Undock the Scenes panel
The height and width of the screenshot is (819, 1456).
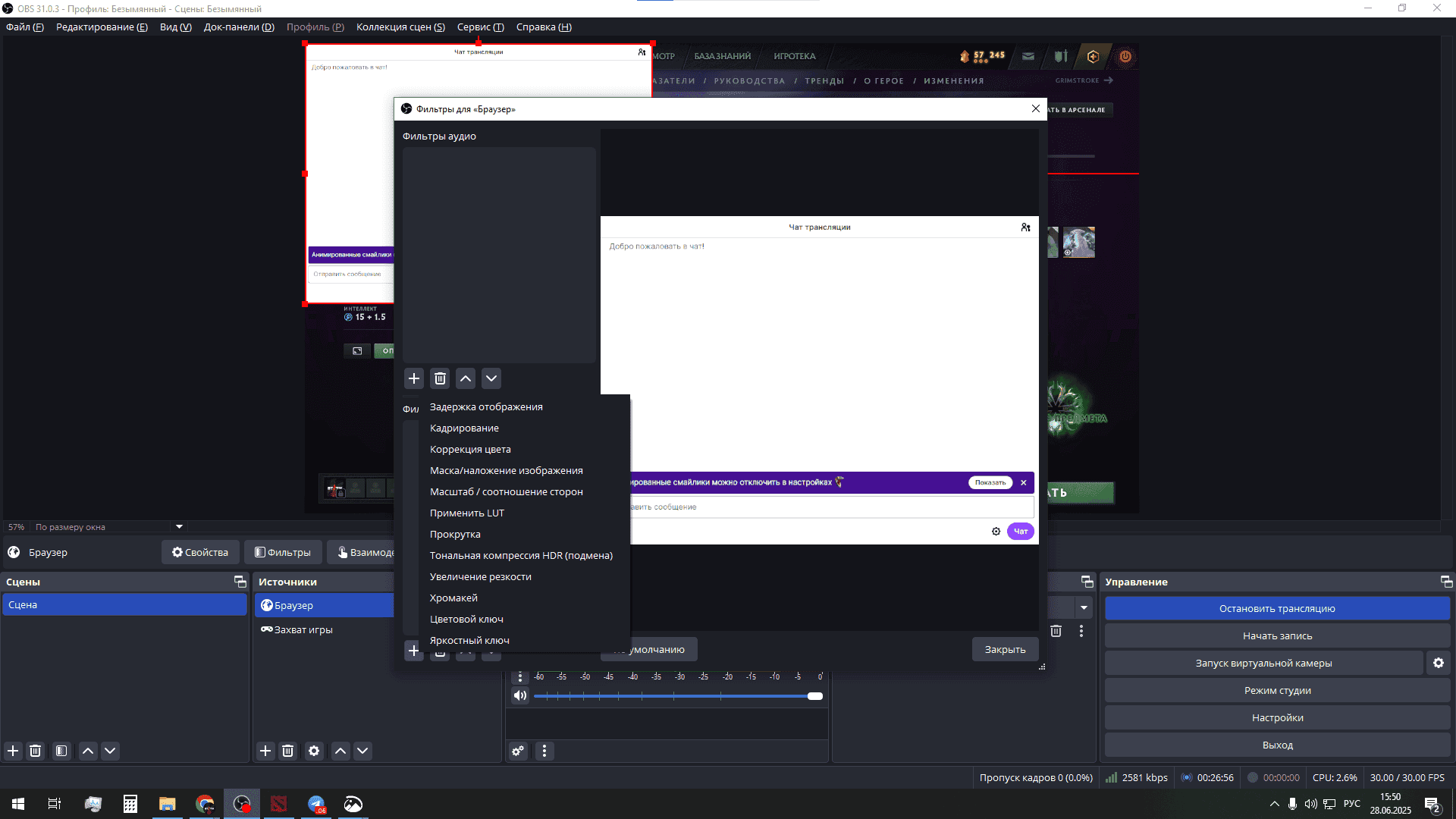[x=240, y=582]
